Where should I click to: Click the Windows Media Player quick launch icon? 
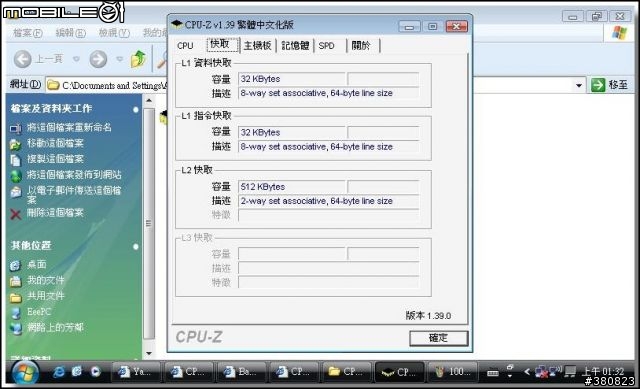95,372
